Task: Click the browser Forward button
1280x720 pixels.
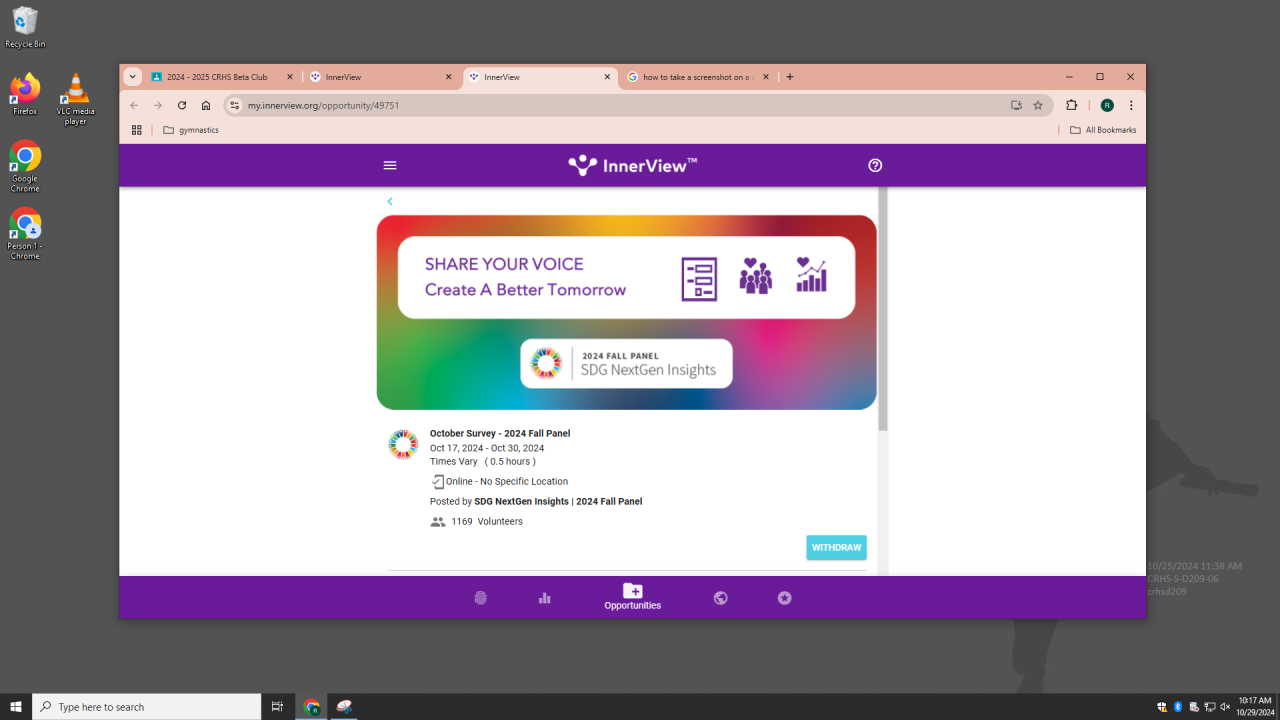Action: 158,105
